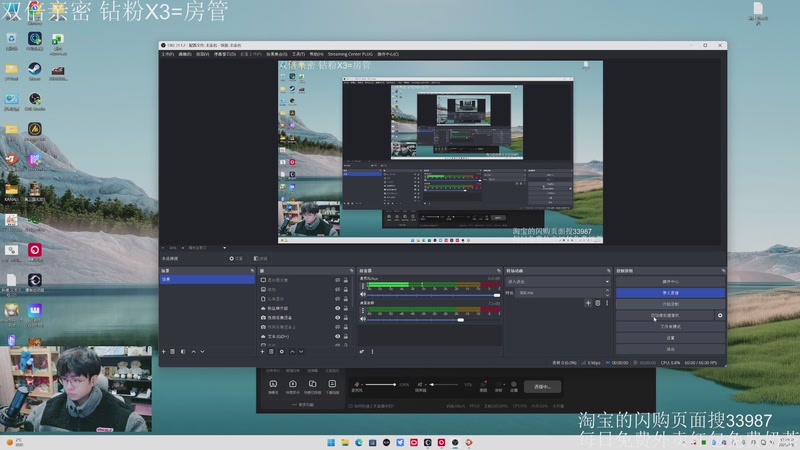Adjust the 麦克风/Aux volume slider
800x450 pixels.
433,295
